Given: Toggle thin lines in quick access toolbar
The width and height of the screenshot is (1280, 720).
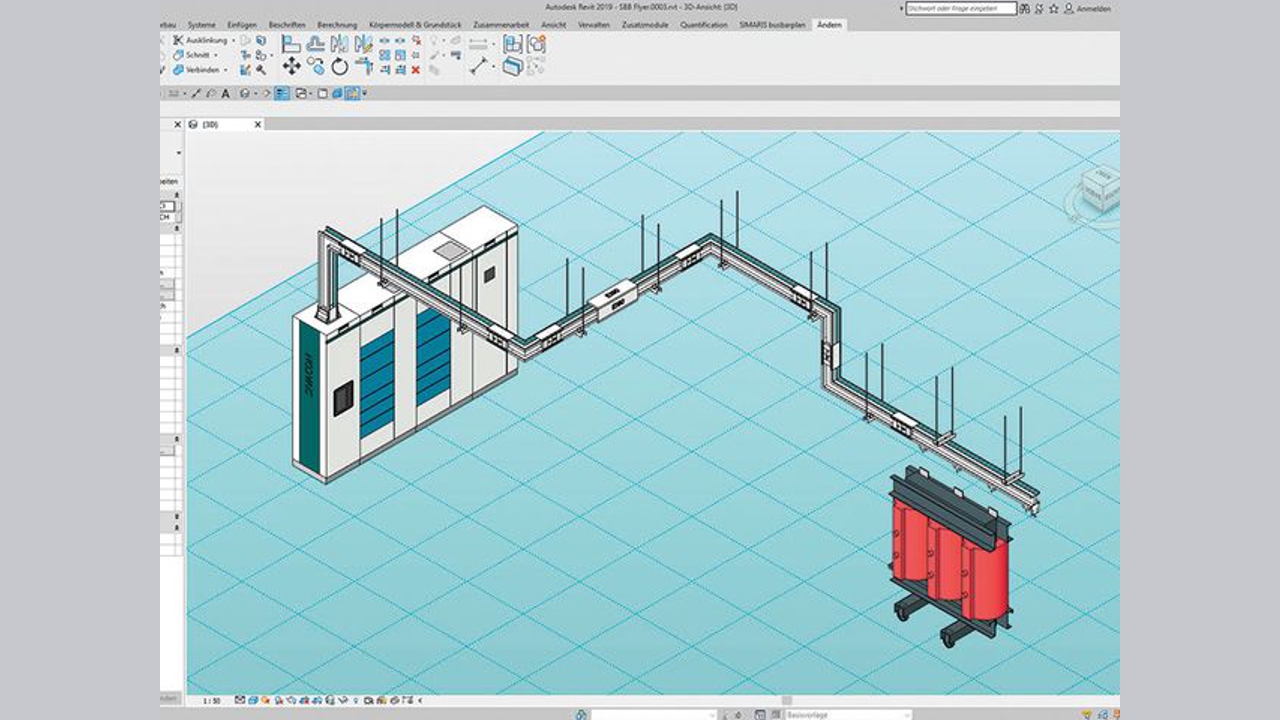Looking at the screenshot, I should (x=282, y=94).
